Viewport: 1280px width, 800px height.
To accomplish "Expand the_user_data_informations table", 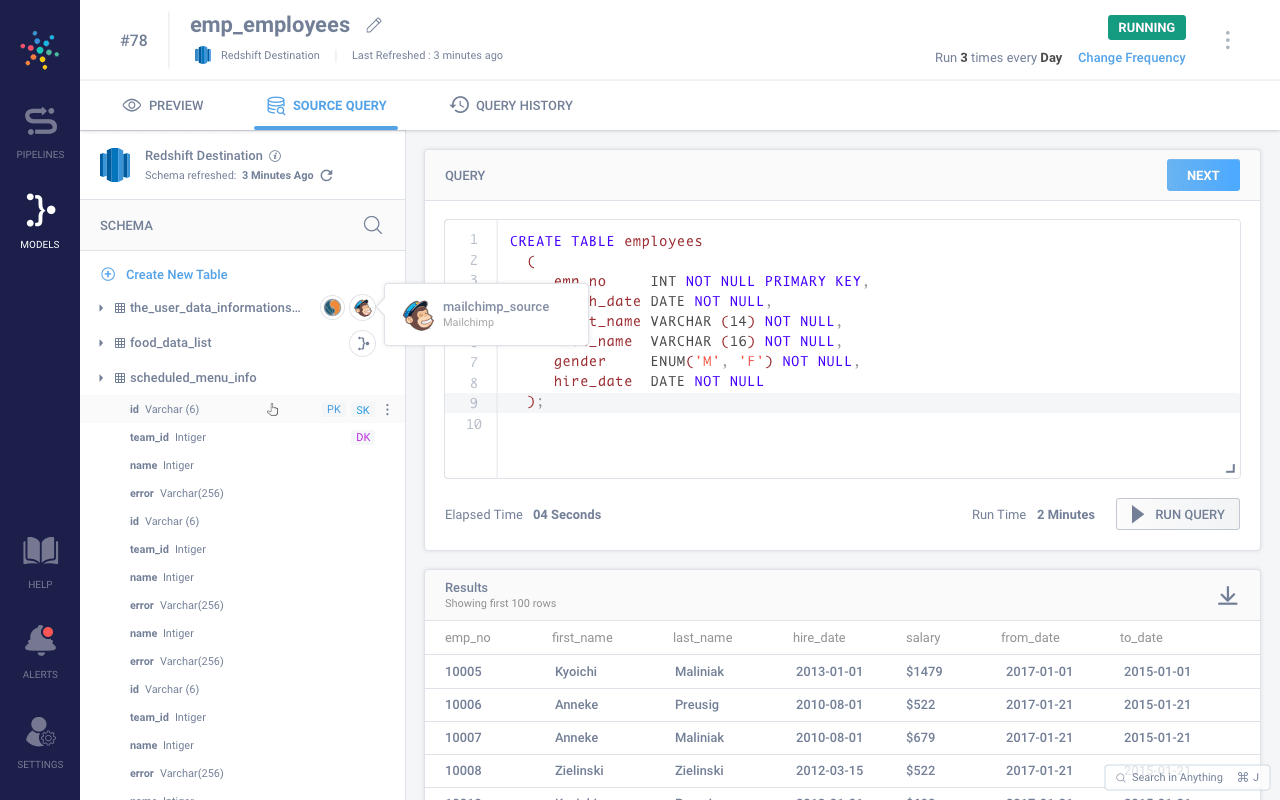I will coord(101,308).
